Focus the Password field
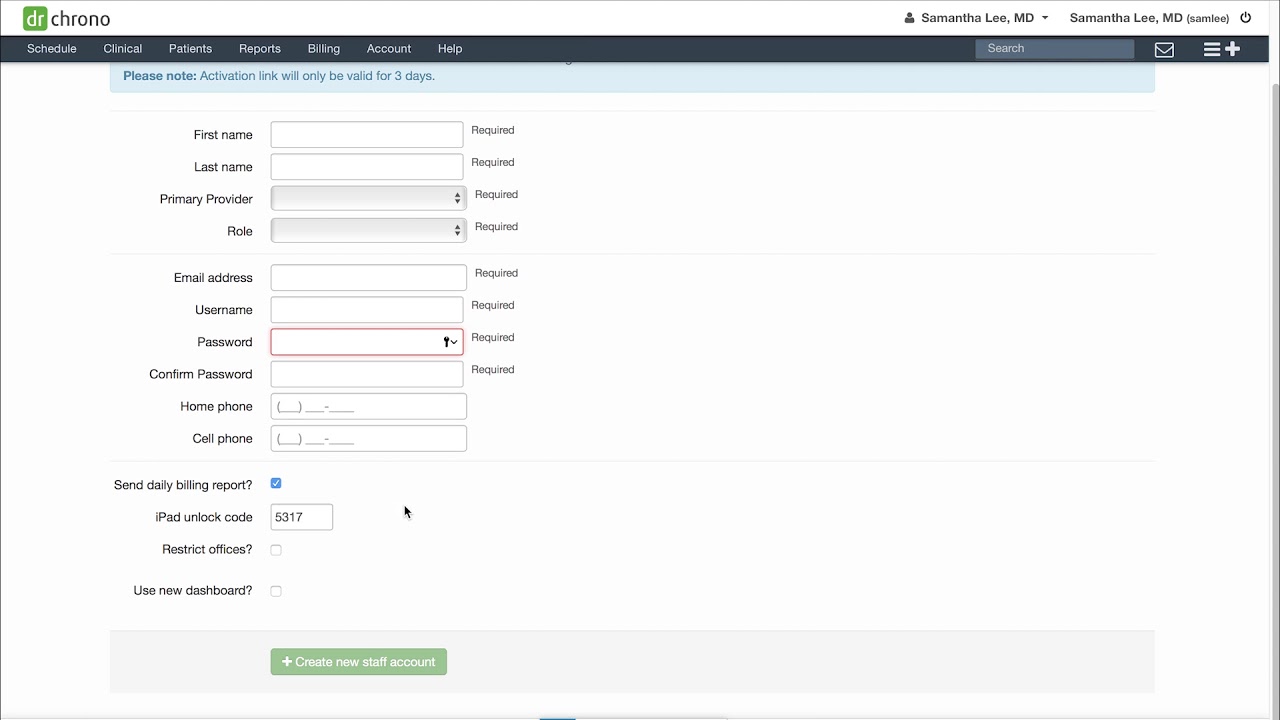Image resolution: width=1280 pixels, height=720 pixels. [x=367, y=342]
